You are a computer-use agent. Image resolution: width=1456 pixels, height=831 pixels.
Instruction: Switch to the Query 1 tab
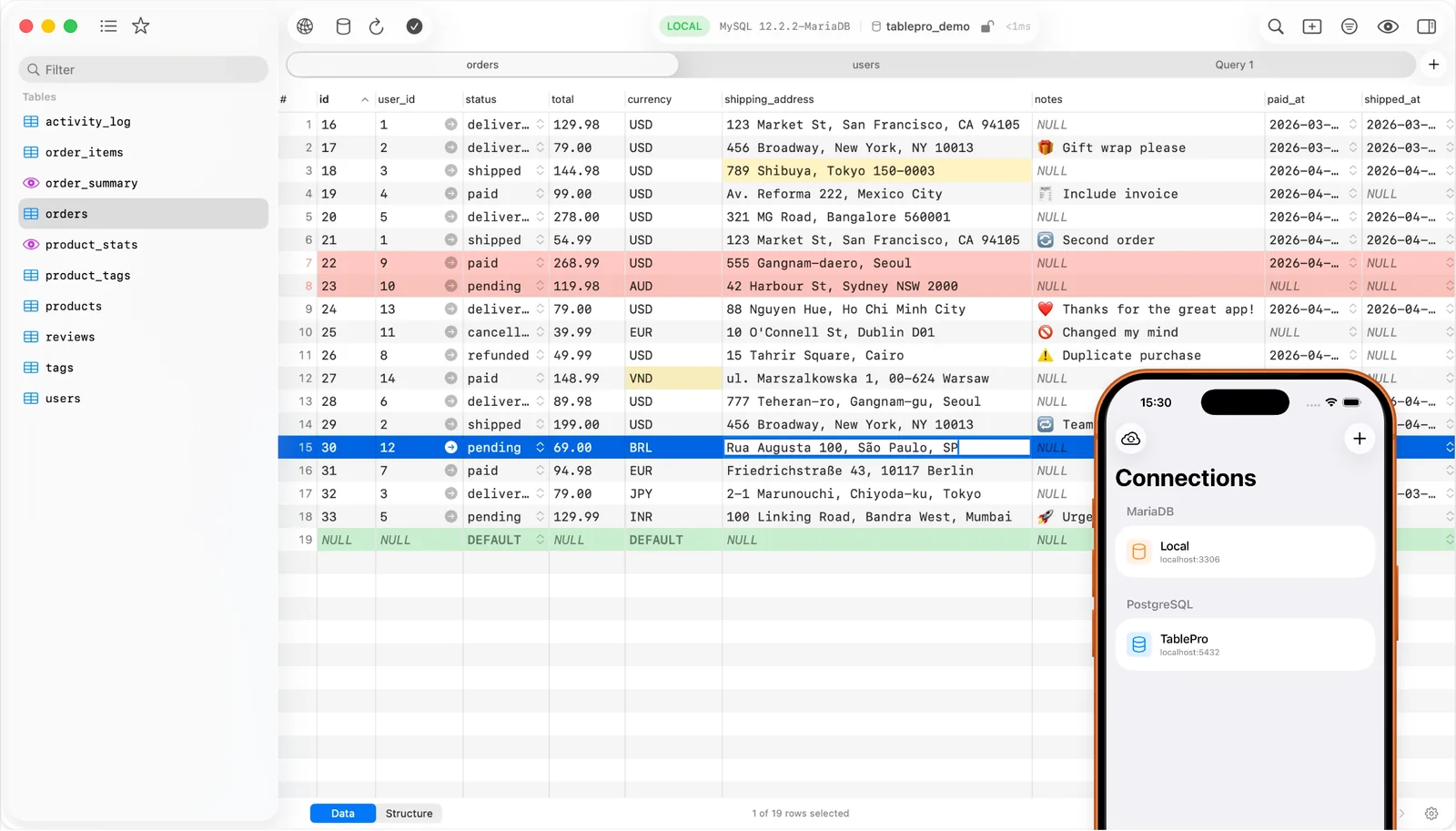tap(1234, 65)
